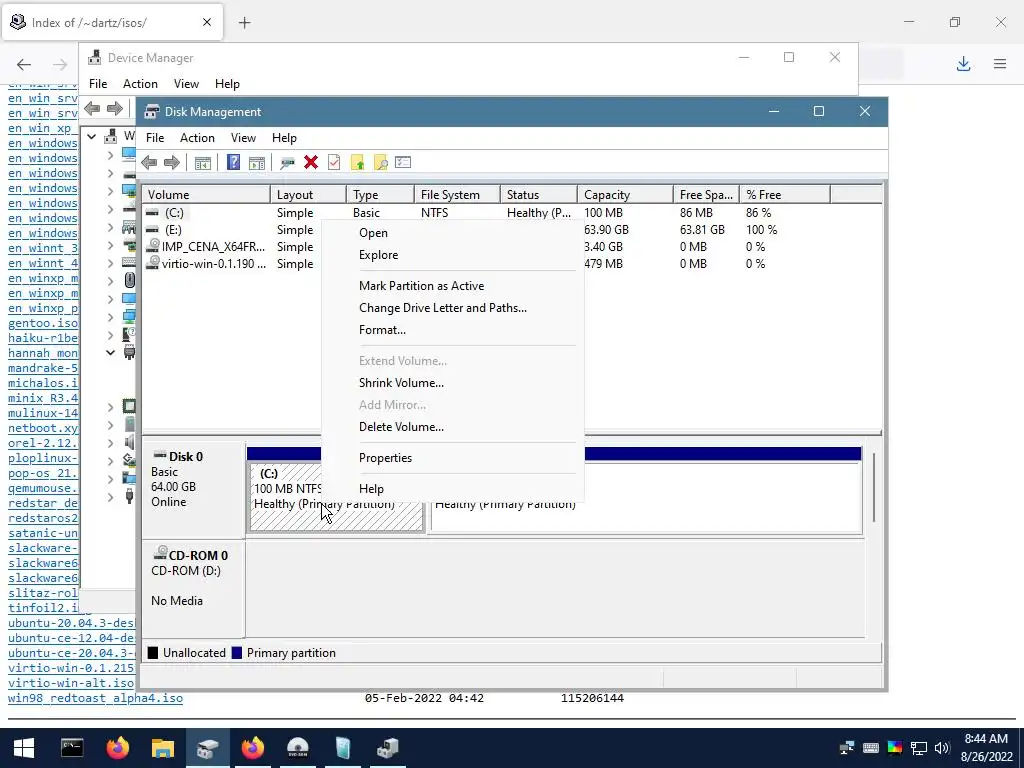
Task: Collapse Device Manager root computer node
Action: (92, 136)
